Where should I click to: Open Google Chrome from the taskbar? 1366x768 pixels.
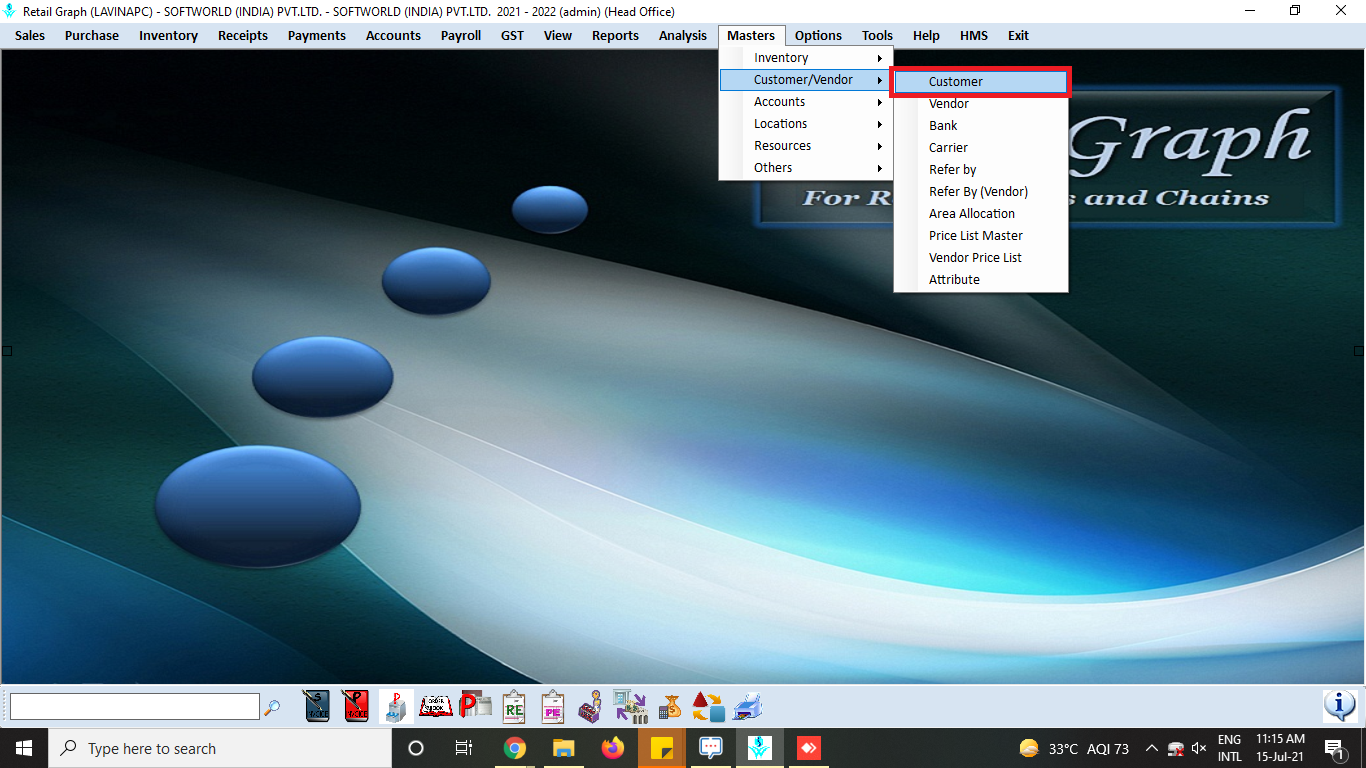[514, 748]
